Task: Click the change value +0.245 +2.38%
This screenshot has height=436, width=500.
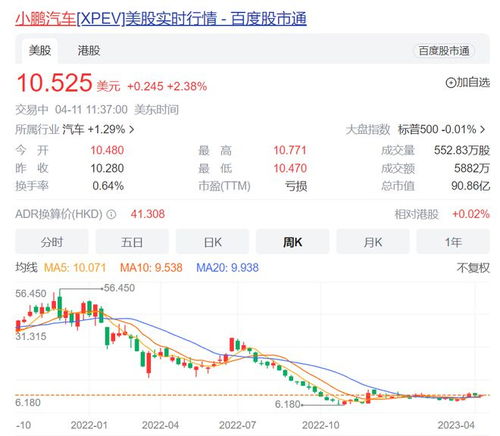Action: 167,87
